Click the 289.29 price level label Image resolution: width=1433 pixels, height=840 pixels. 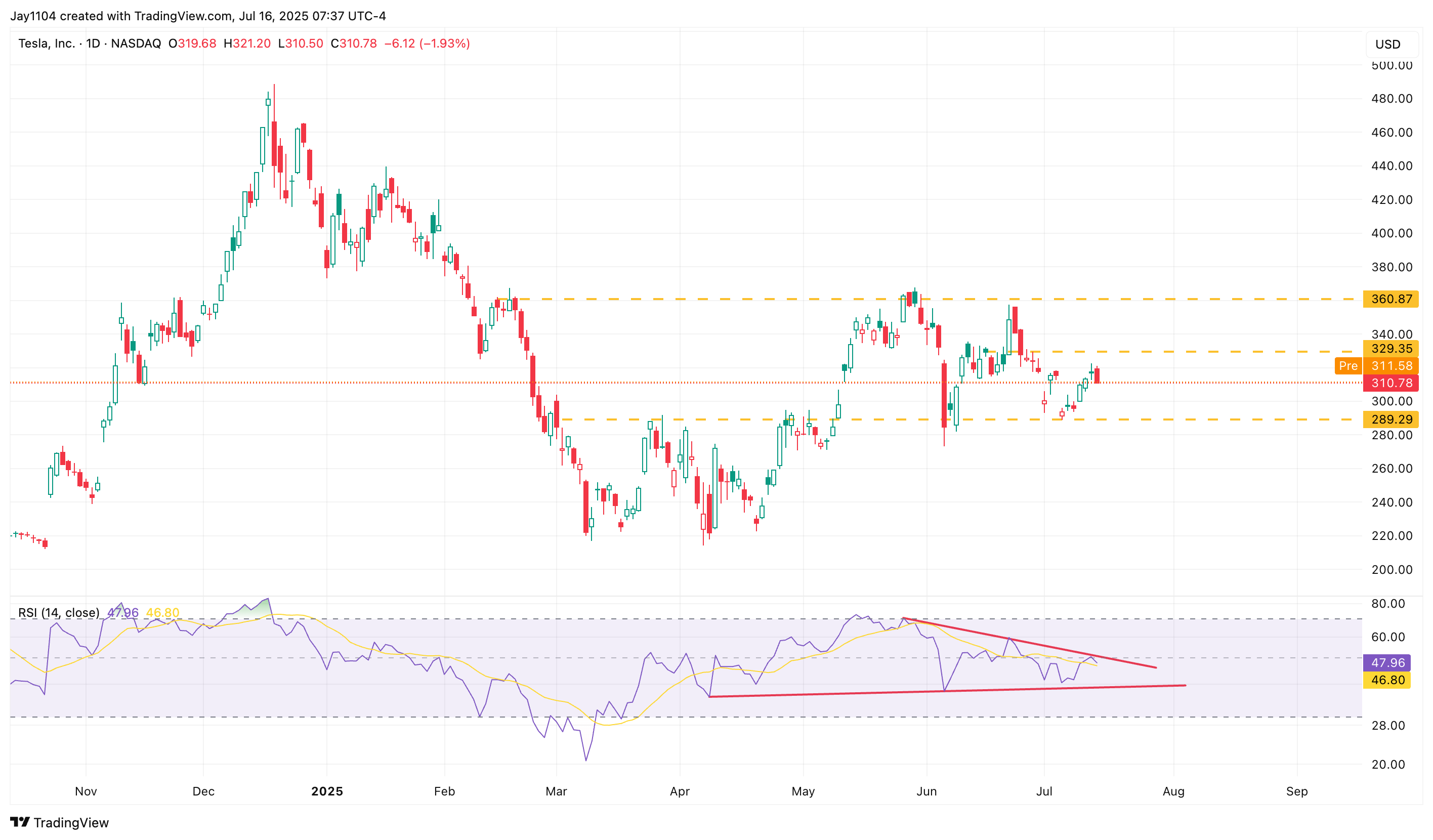point(1390,419)
